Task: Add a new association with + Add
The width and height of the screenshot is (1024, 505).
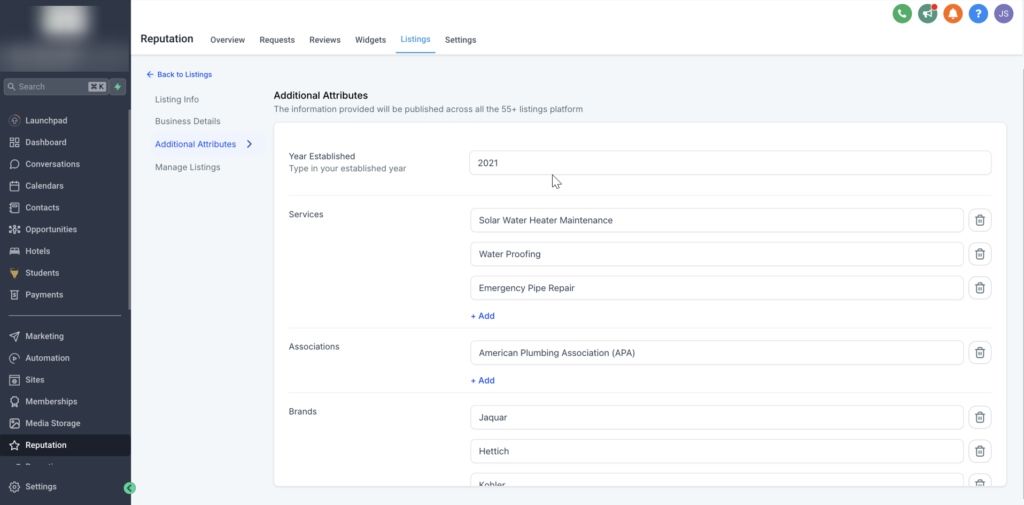Action: [x=483, y=380]
